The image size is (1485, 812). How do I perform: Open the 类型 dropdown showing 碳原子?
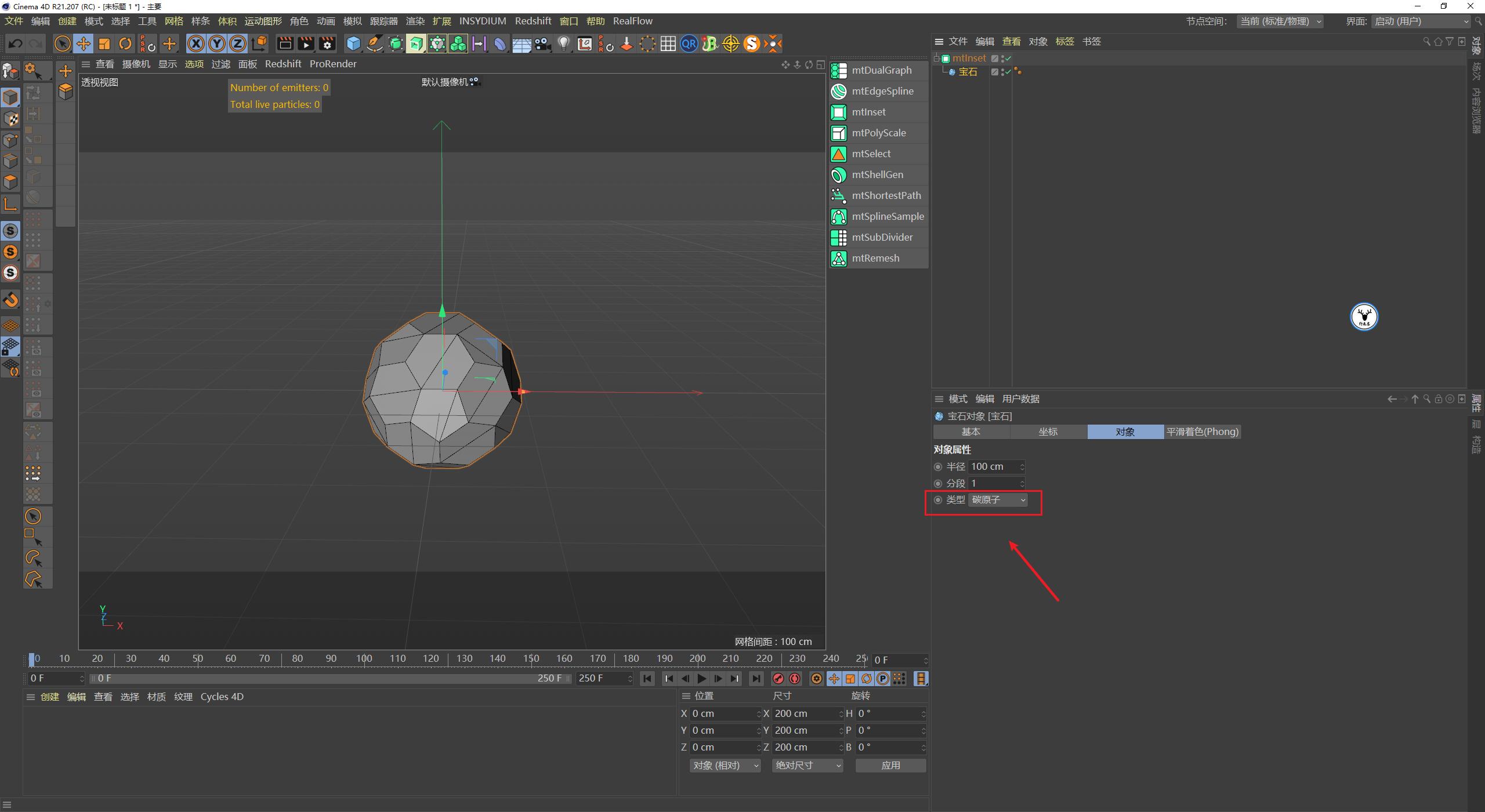[x=997, y=499]
